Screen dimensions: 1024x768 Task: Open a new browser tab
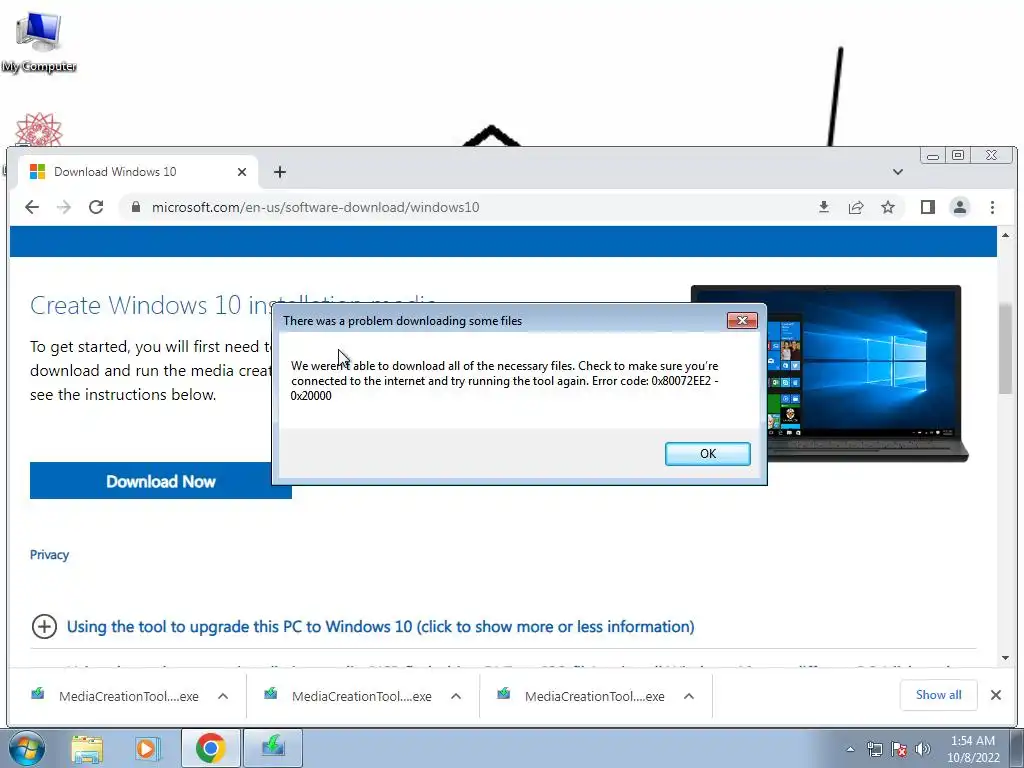[280, 172]
